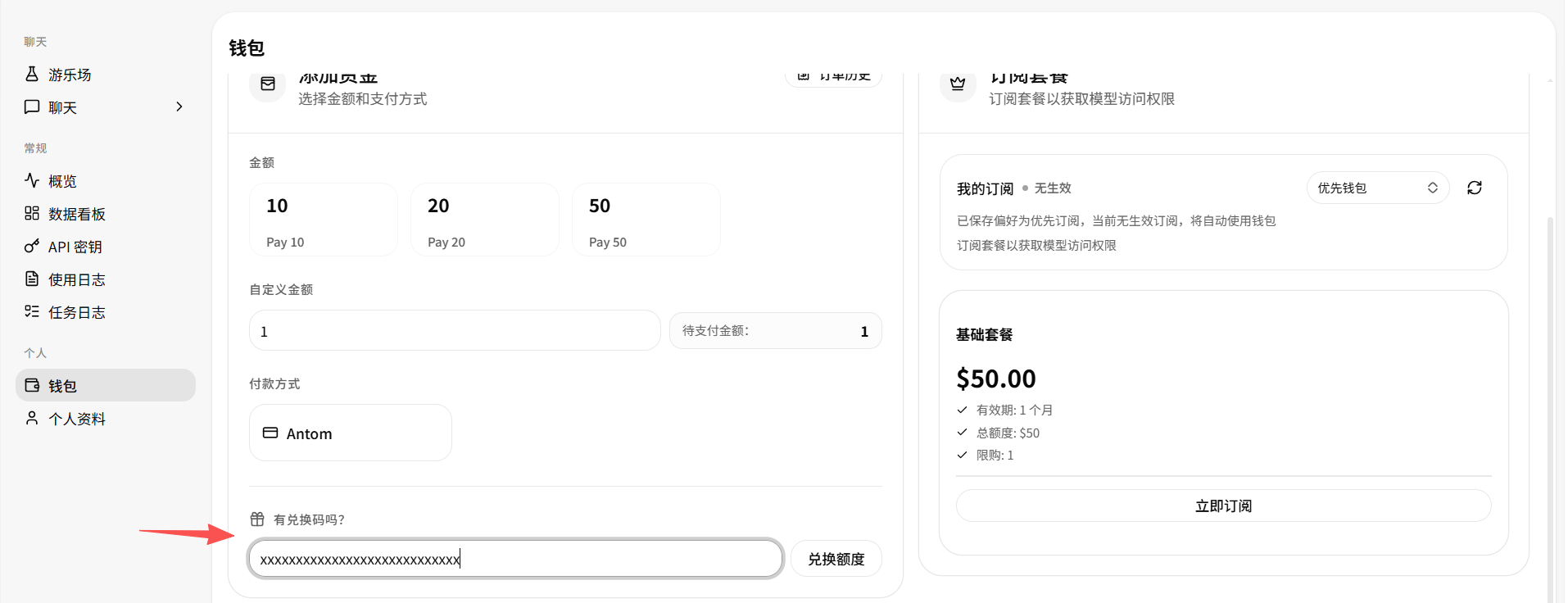This screenshot has width=1568, height=603.
Task: Click the wallet icon in sidebar
Action: click(32, 385)
